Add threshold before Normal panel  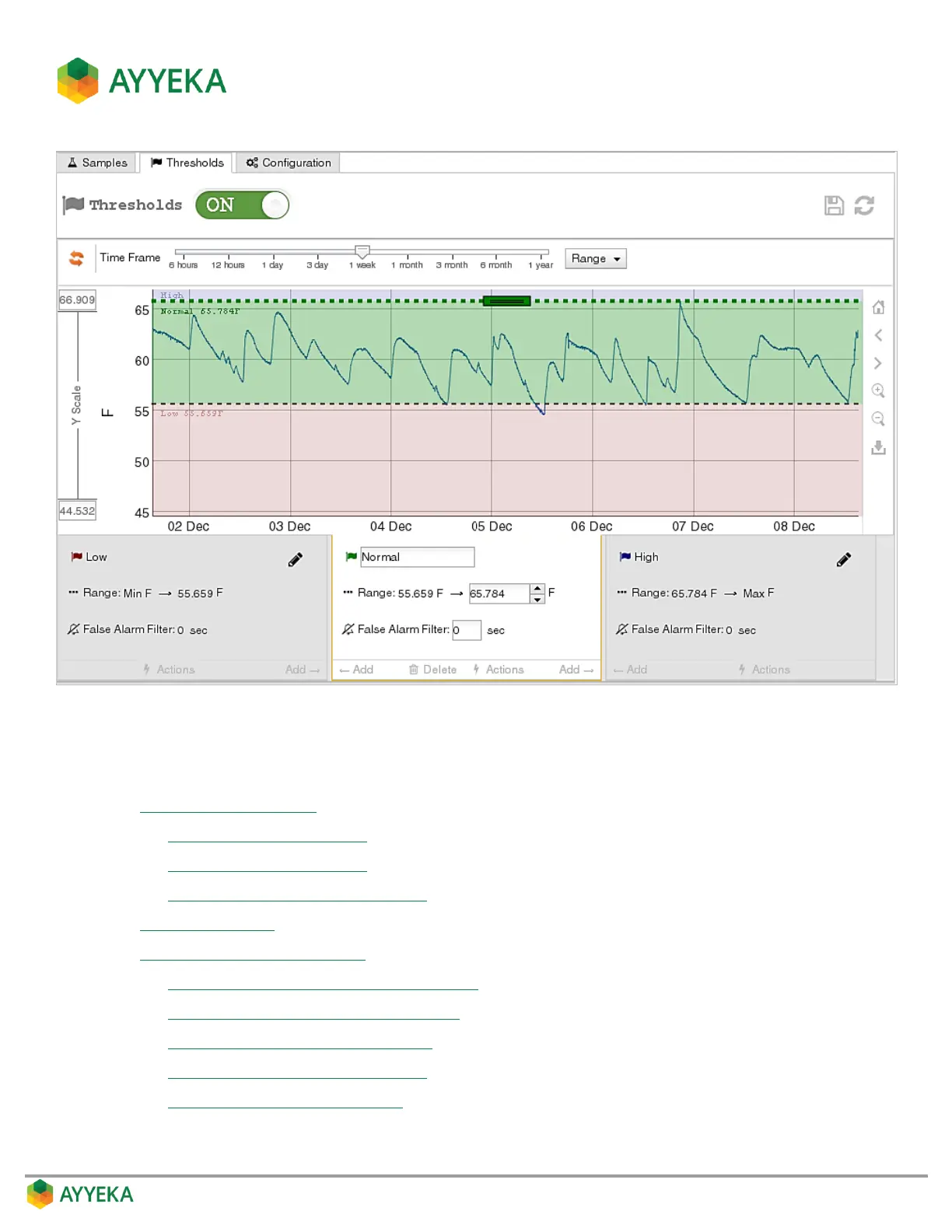pyautogui.click(x=356, y=670)
